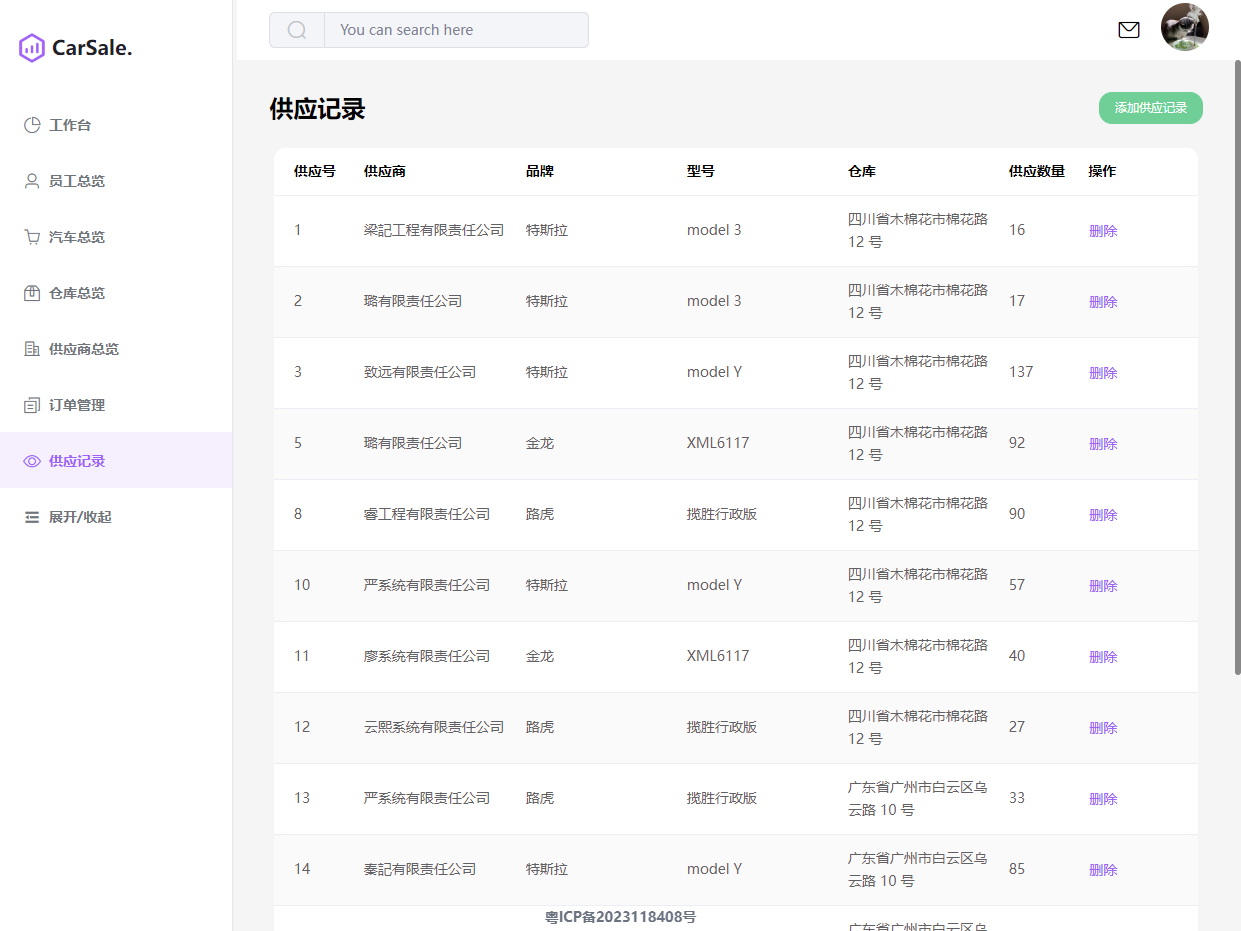The height and width of the screenshot is (931, 1241).
Task: Click CarSale. brand name text
Action: point(92,48)
